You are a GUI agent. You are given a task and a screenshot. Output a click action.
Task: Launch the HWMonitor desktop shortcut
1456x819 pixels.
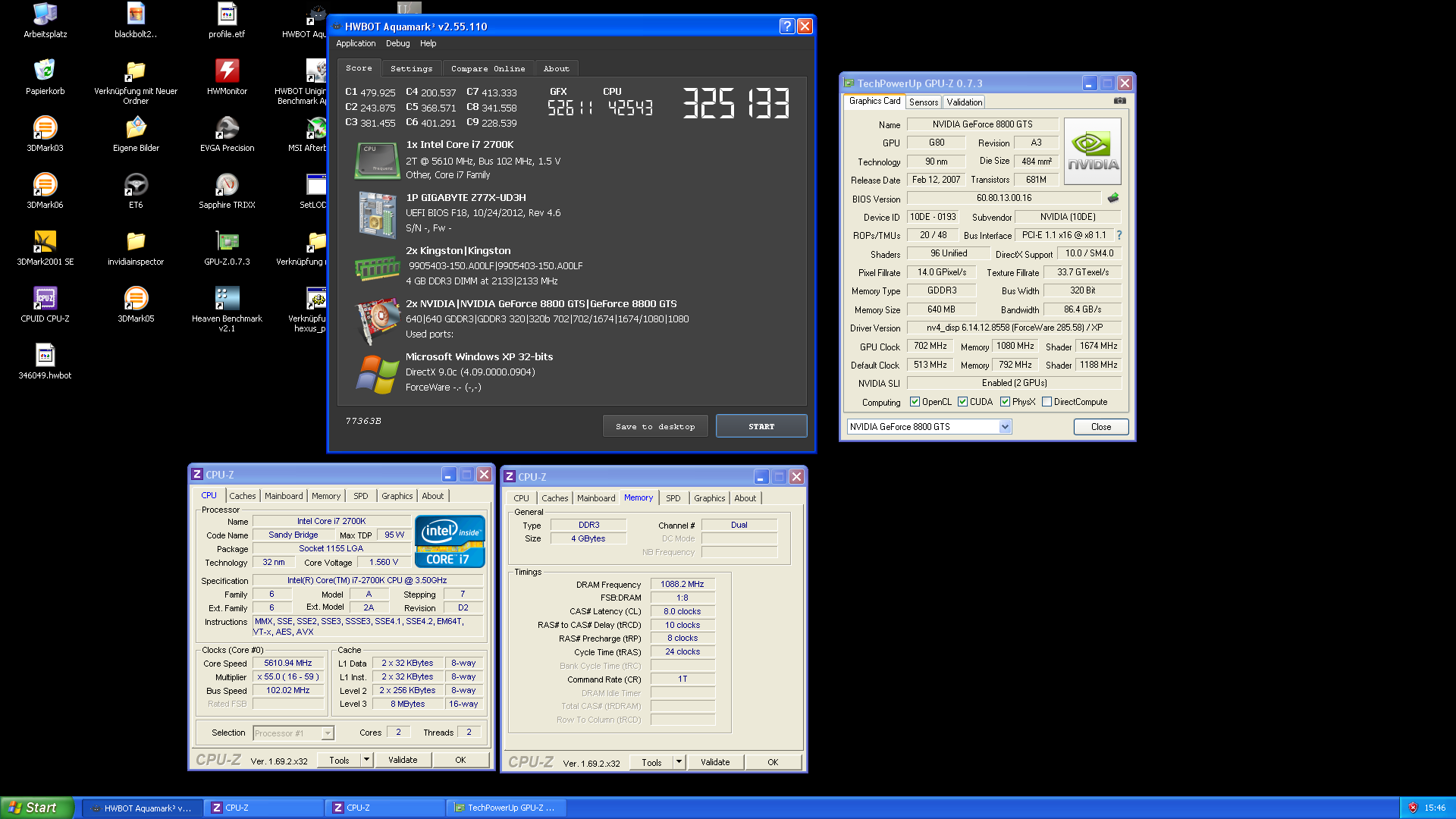tap(227, 77)
